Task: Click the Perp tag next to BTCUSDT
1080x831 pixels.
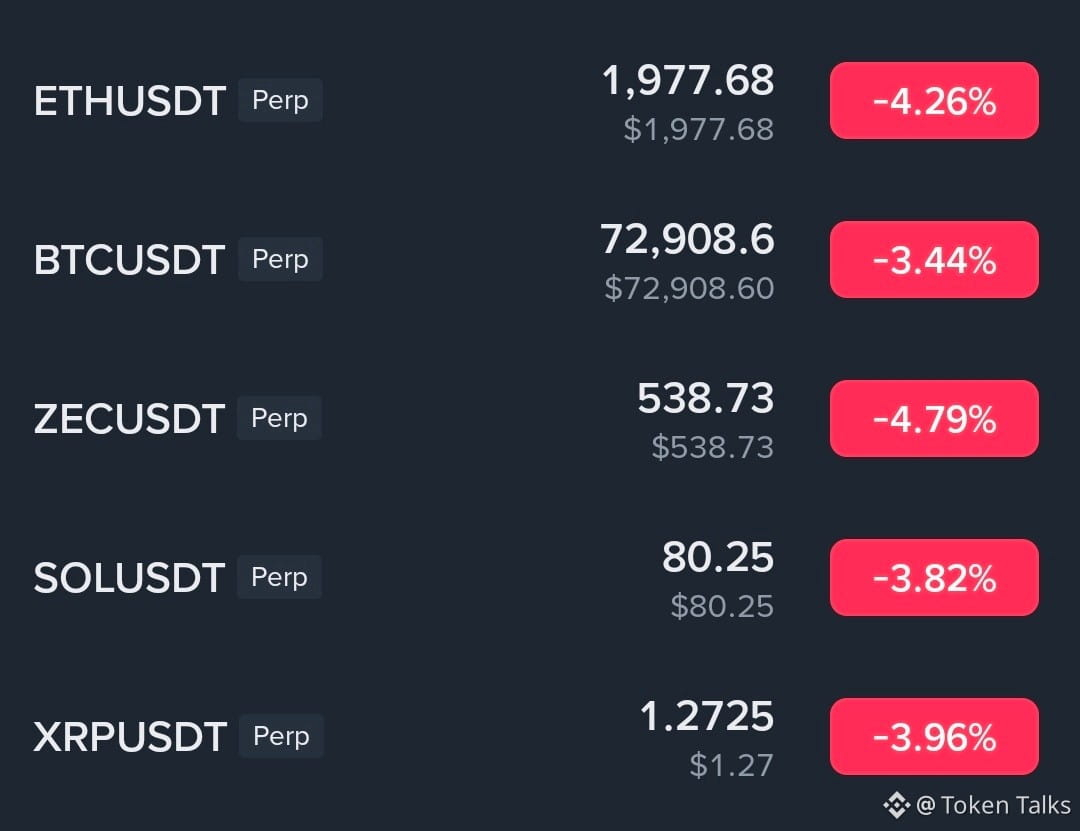Action: tap(280, 259)
